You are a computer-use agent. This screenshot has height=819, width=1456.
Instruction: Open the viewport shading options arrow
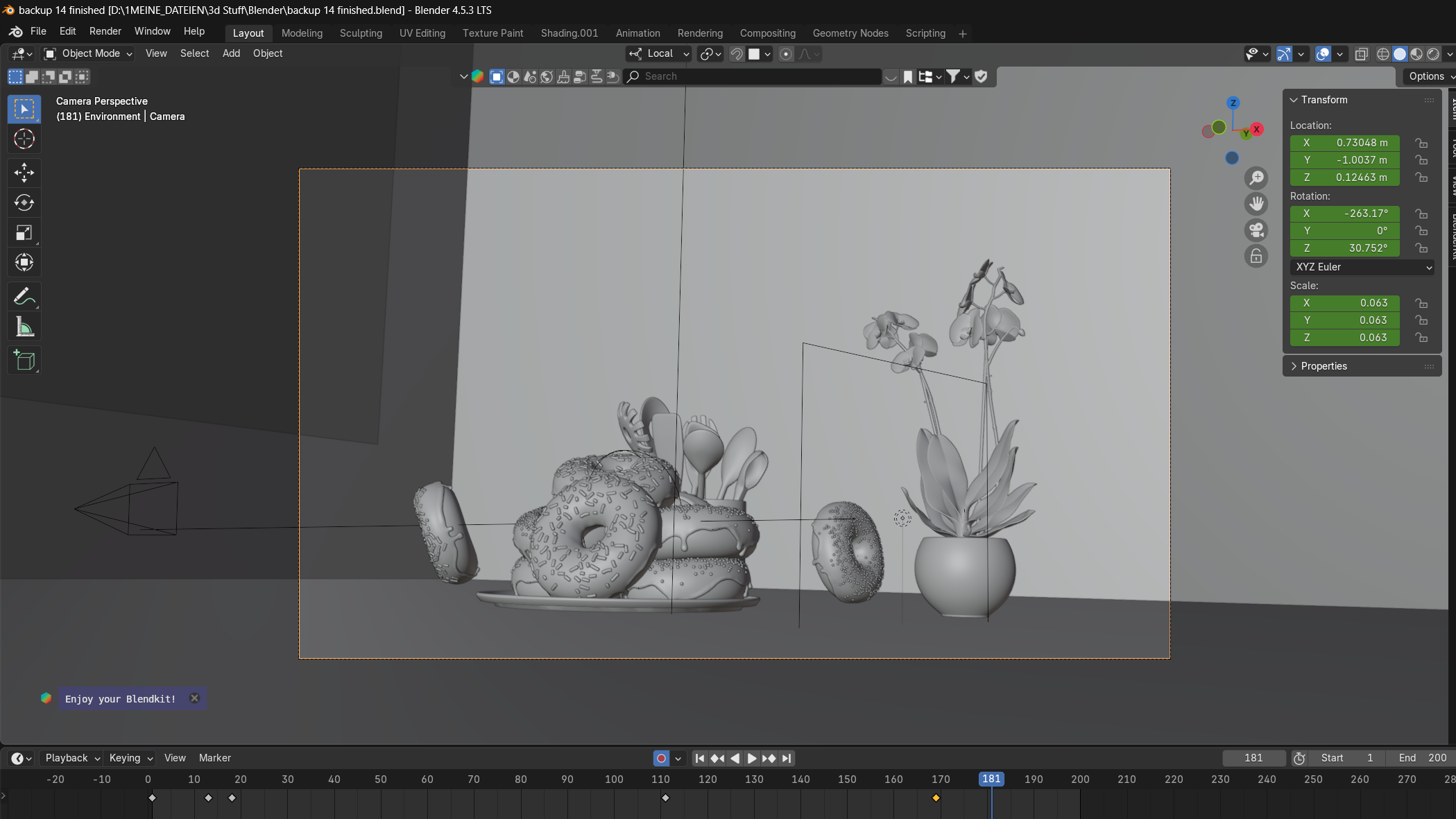coord(1449,54)
